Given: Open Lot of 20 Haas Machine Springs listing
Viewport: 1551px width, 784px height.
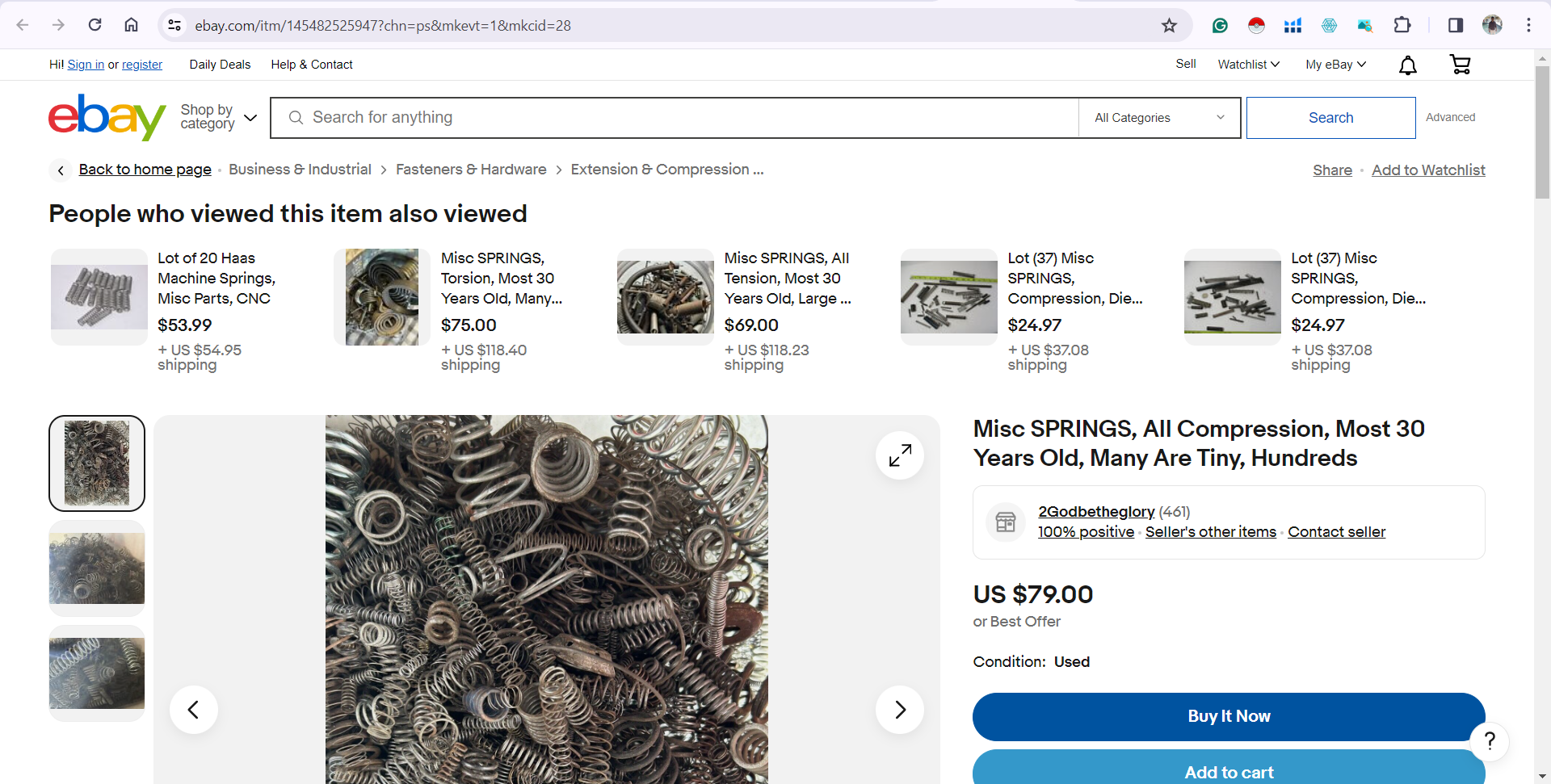Looking at the screenshot, I should tap(216, 279).
